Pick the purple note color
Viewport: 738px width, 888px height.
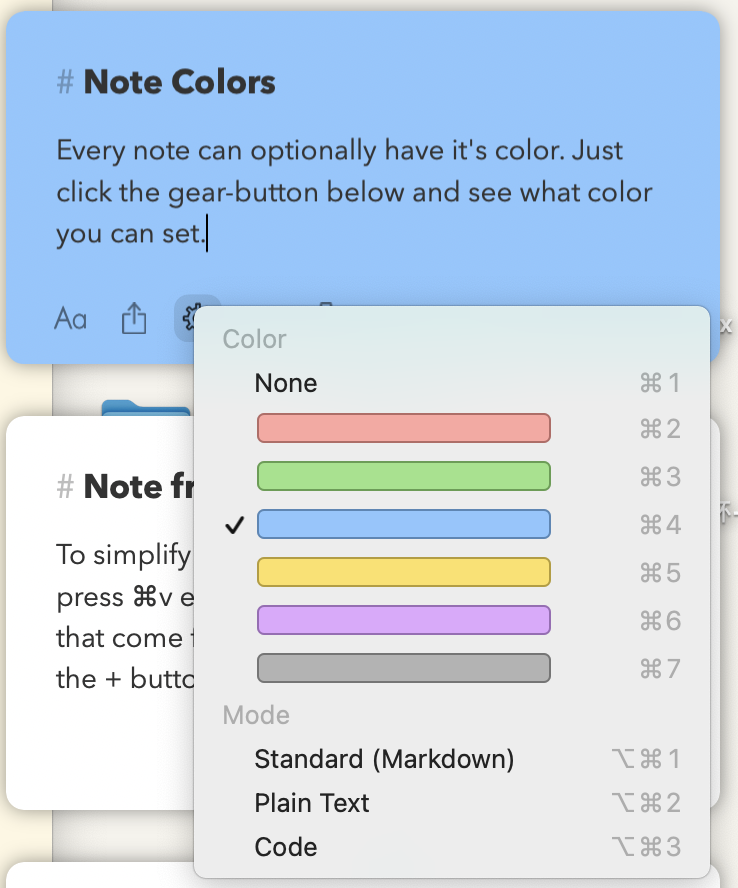point(403,620)
